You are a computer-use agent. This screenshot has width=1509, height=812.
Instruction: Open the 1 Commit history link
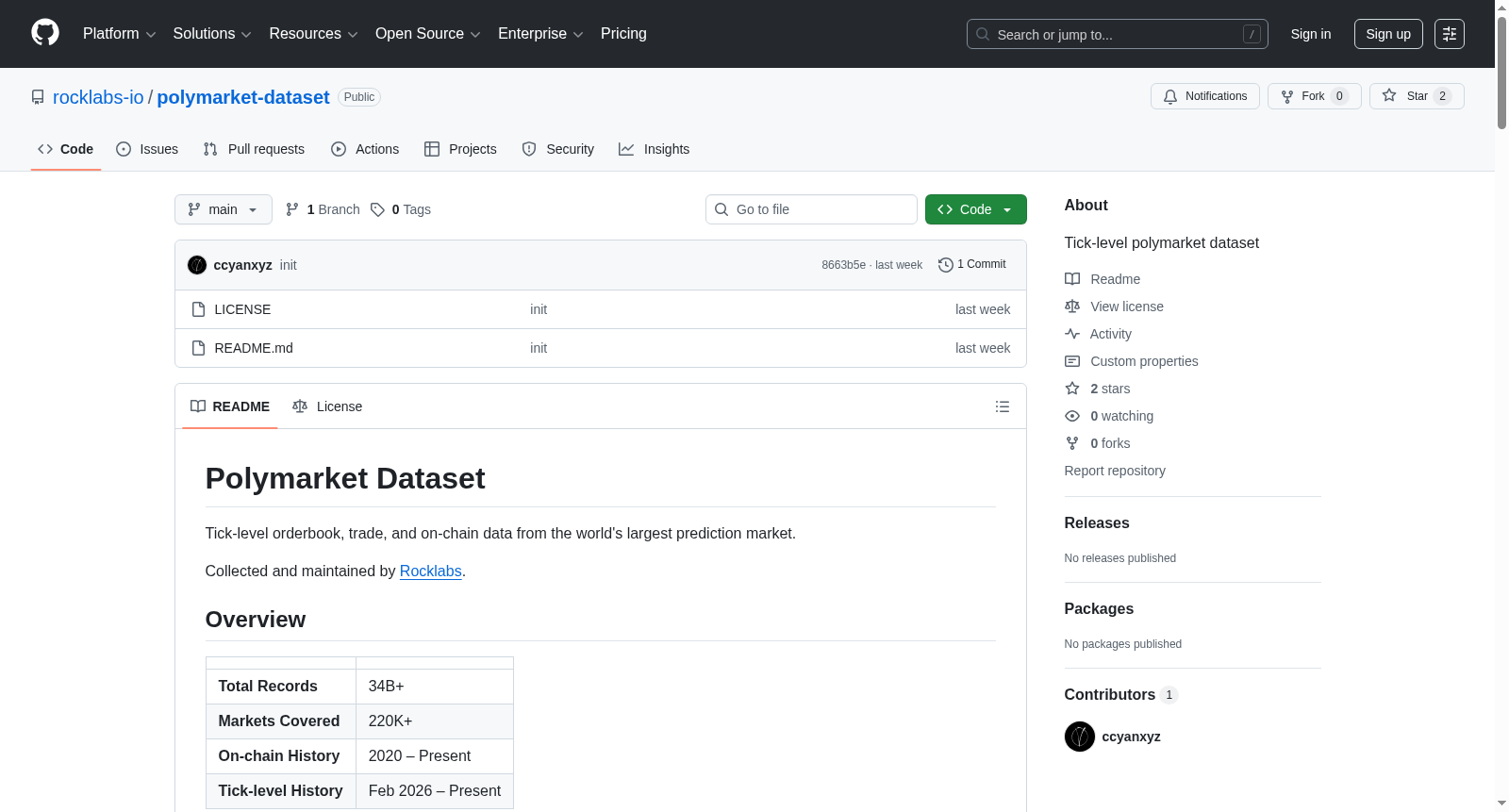[x=972, y=265]
